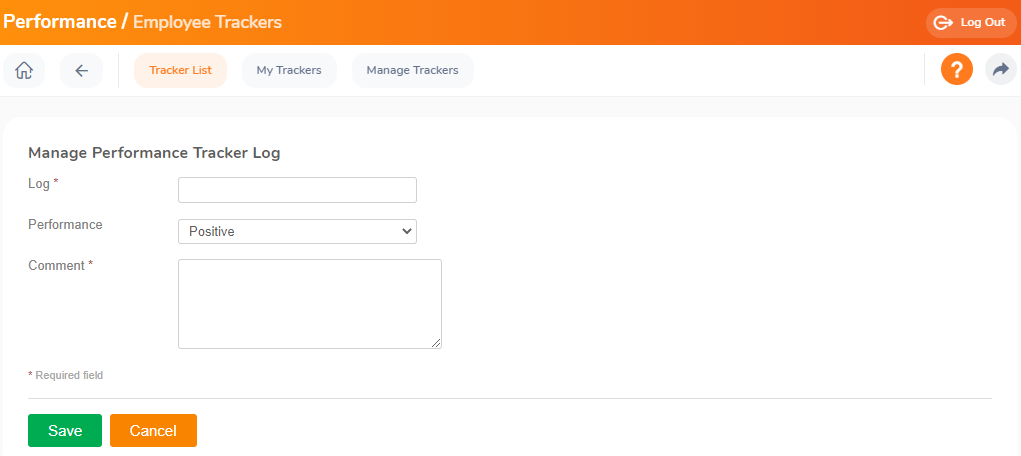This screenshot has width=1021, height=456.
Task: Click the Comment field label
Action: tap(57, 266)
